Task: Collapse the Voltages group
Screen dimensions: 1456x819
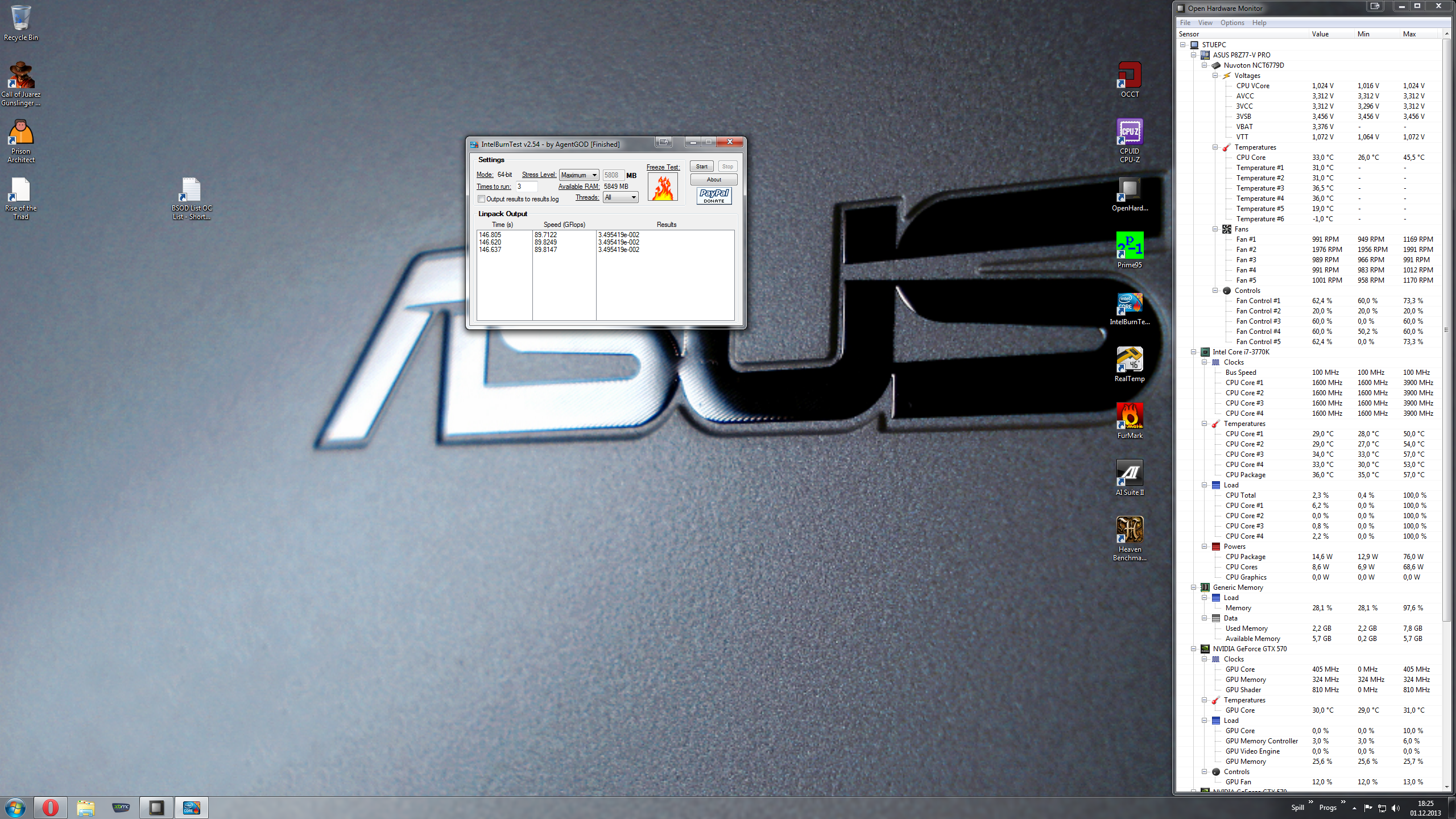Action: [x=1215, y=76]
